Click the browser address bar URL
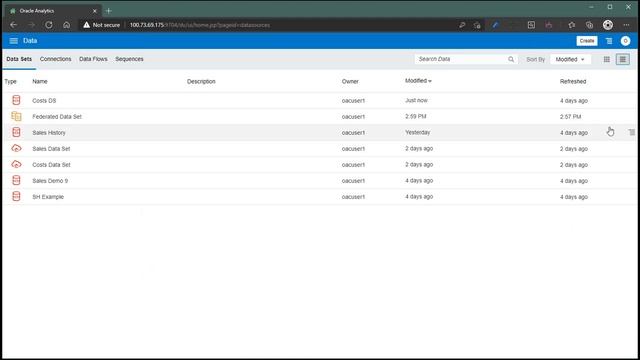The image size is (640, 360). click(x=200, y=25)
